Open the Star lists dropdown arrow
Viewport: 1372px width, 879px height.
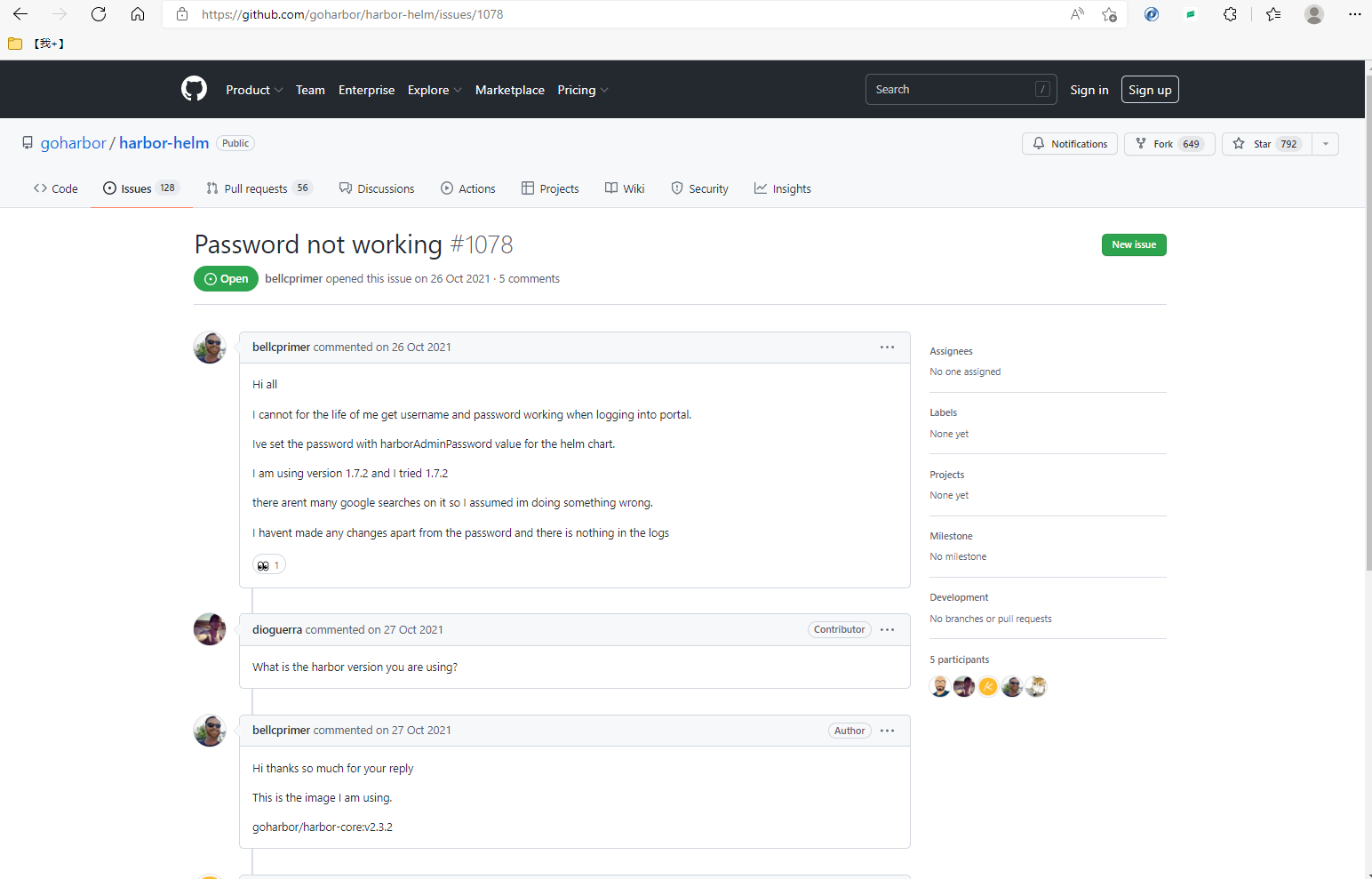point(1325,144)
